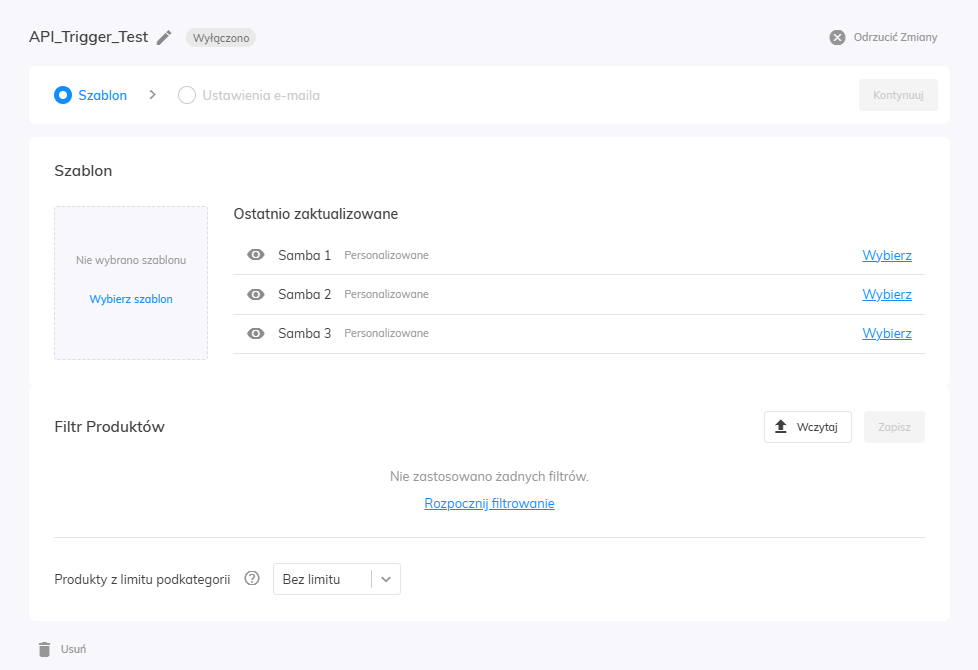Click Rozpocznij filtrowanie link
This screenshot has width=978, height=670.
[489, 503]
